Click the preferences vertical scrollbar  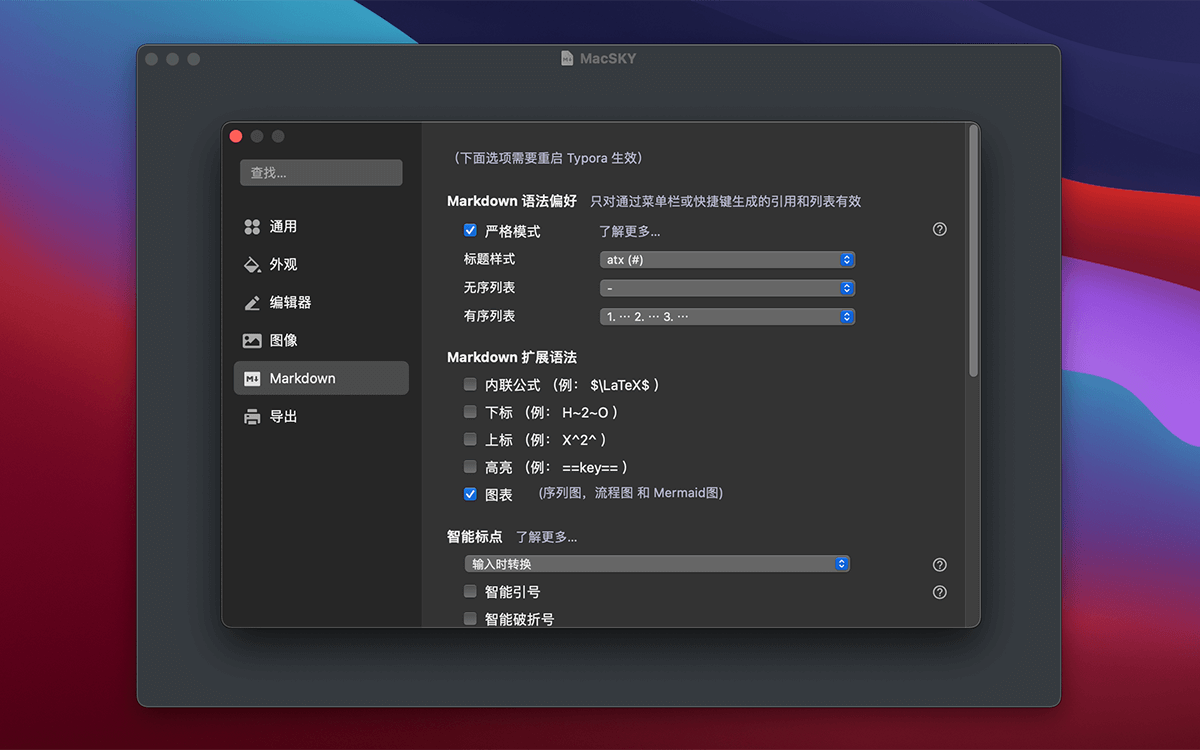pyautogui.click(x=974, y=250)
